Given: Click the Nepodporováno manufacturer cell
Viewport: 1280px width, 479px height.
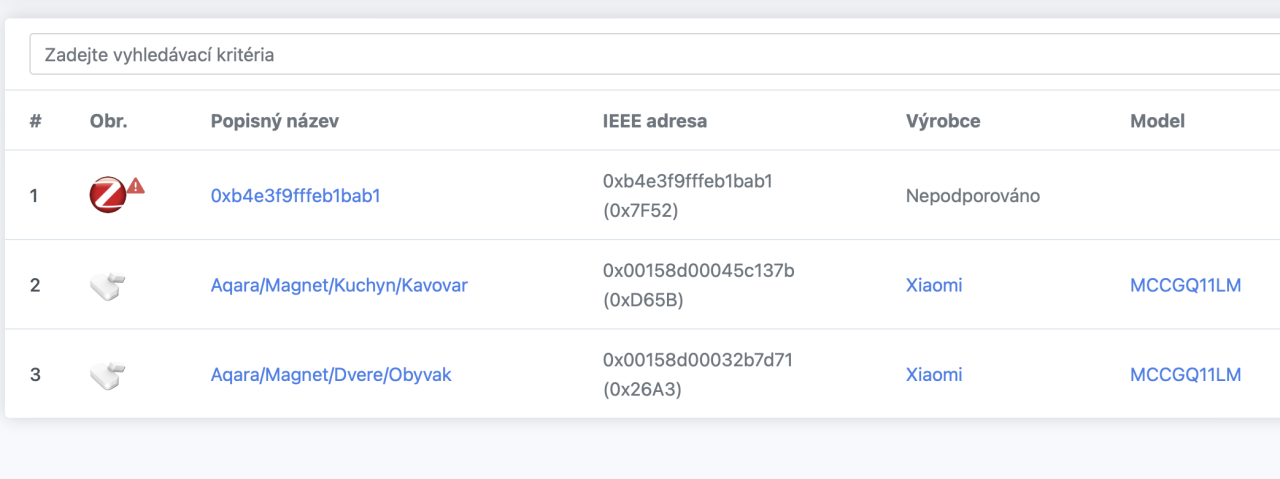Looking at the screenshot, I should [973, 196].
